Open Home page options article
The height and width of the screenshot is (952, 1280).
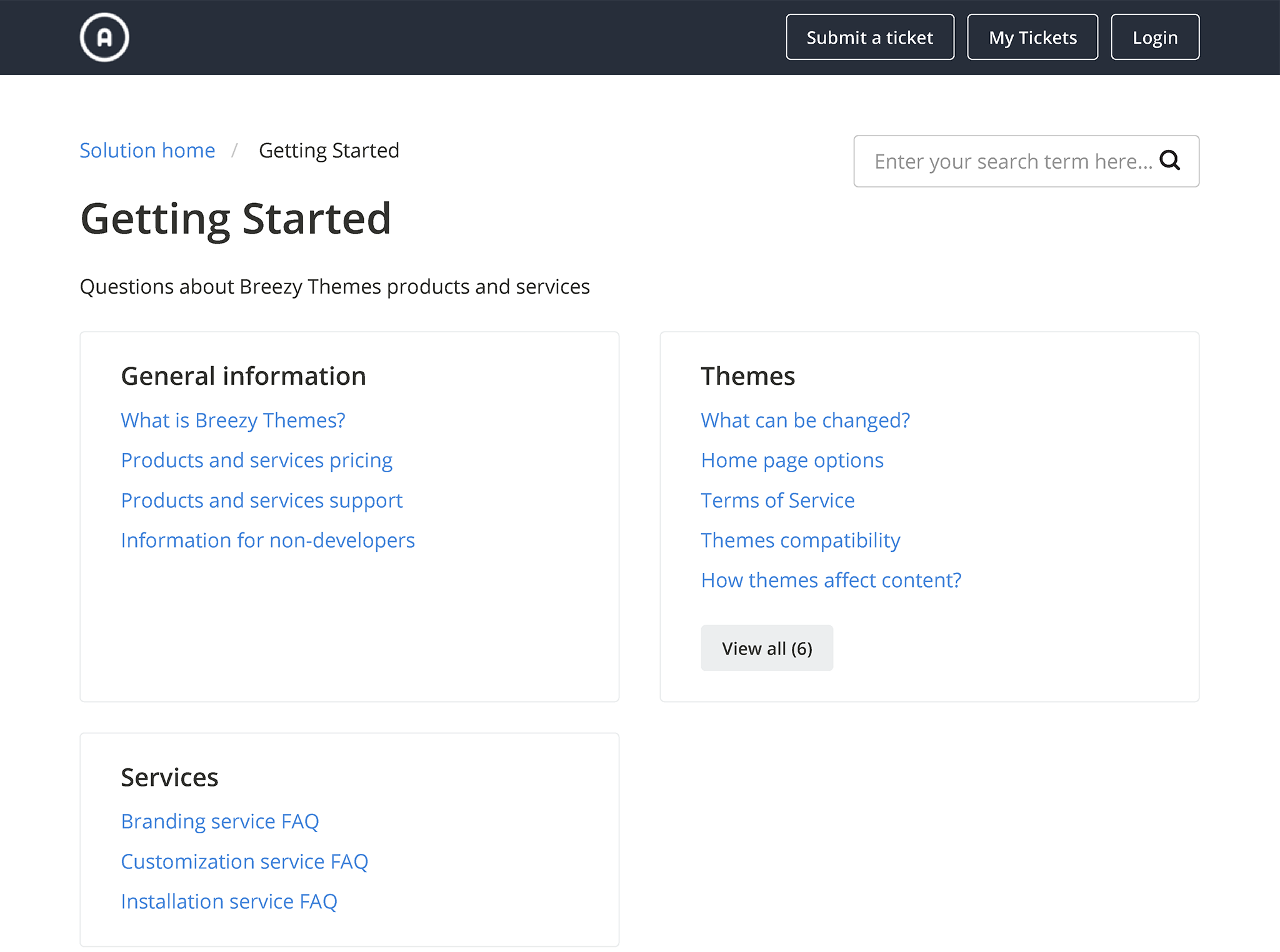(x=792, y=460)
